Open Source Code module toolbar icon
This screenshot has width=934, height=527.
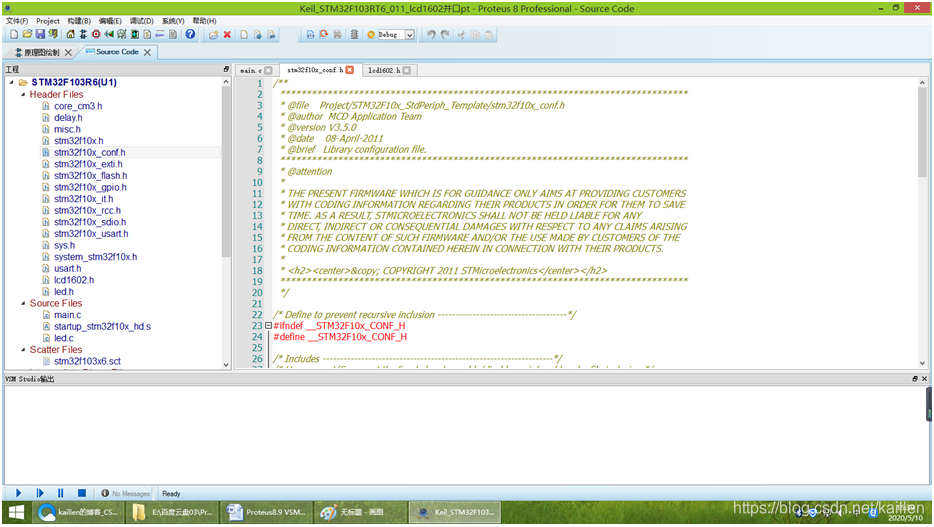tap(160, 35)
